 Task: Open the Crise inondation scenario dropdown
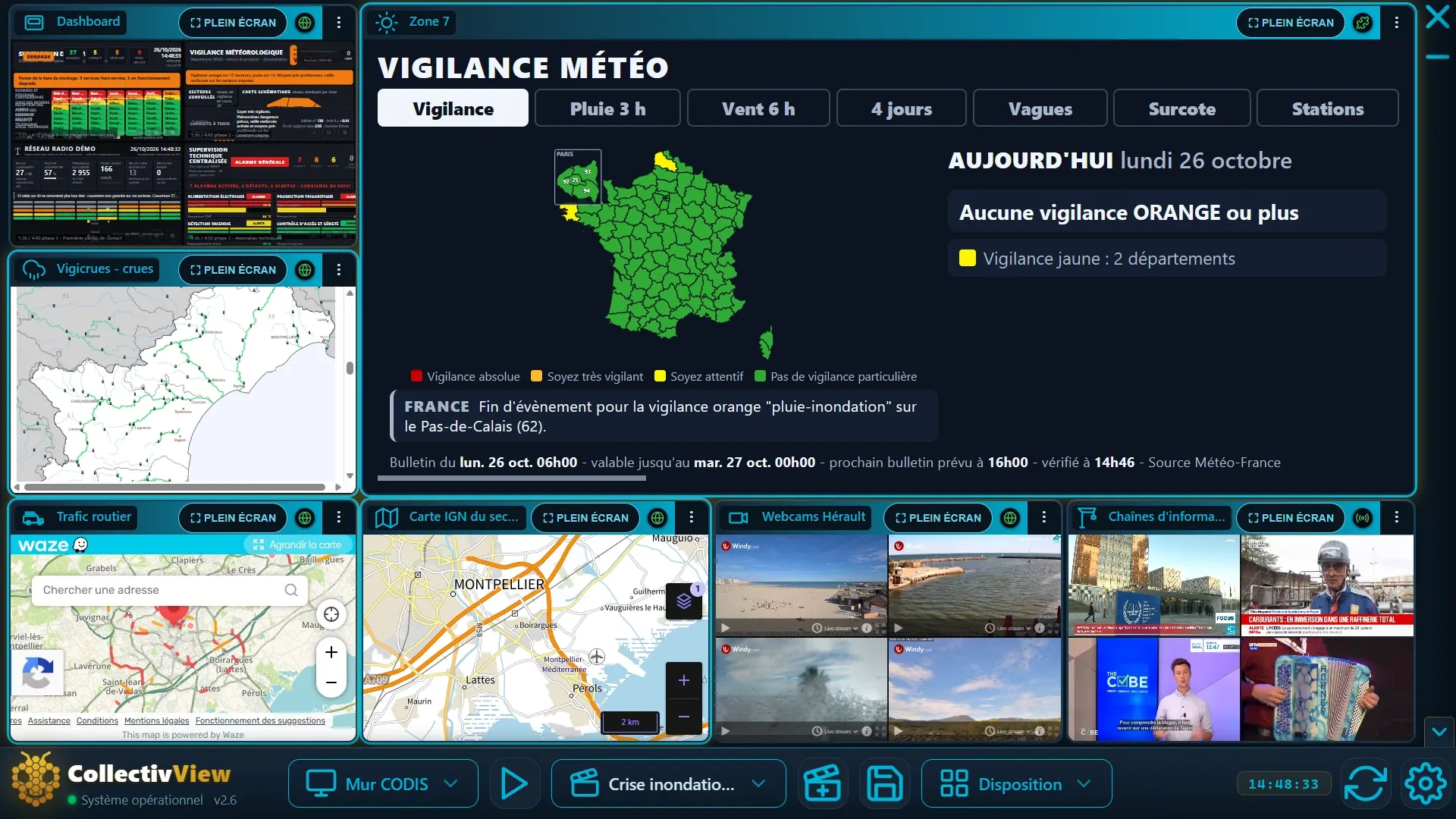pos(668,783)
